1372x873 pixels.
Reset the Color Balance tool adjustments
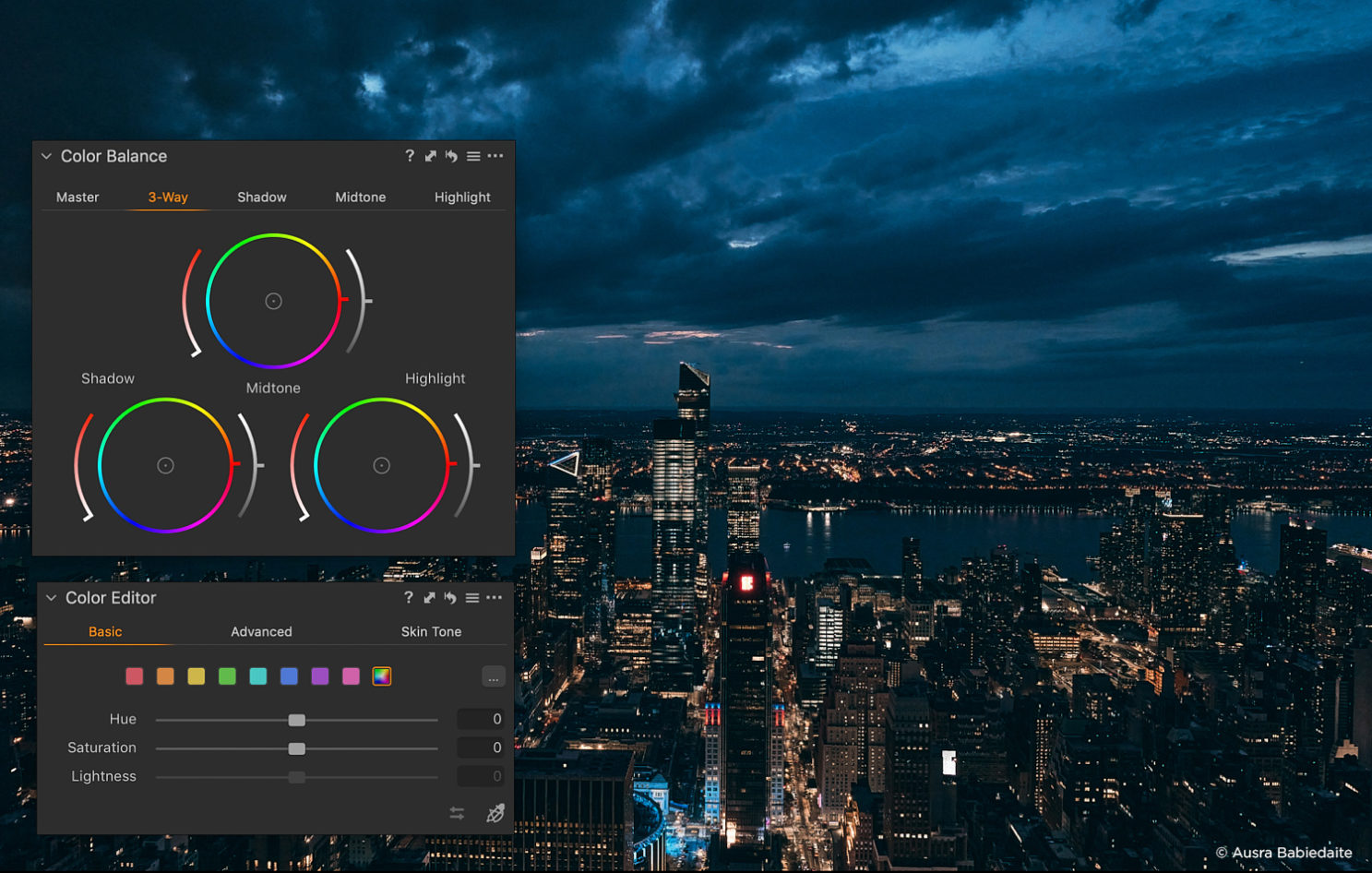click(451, 156)
